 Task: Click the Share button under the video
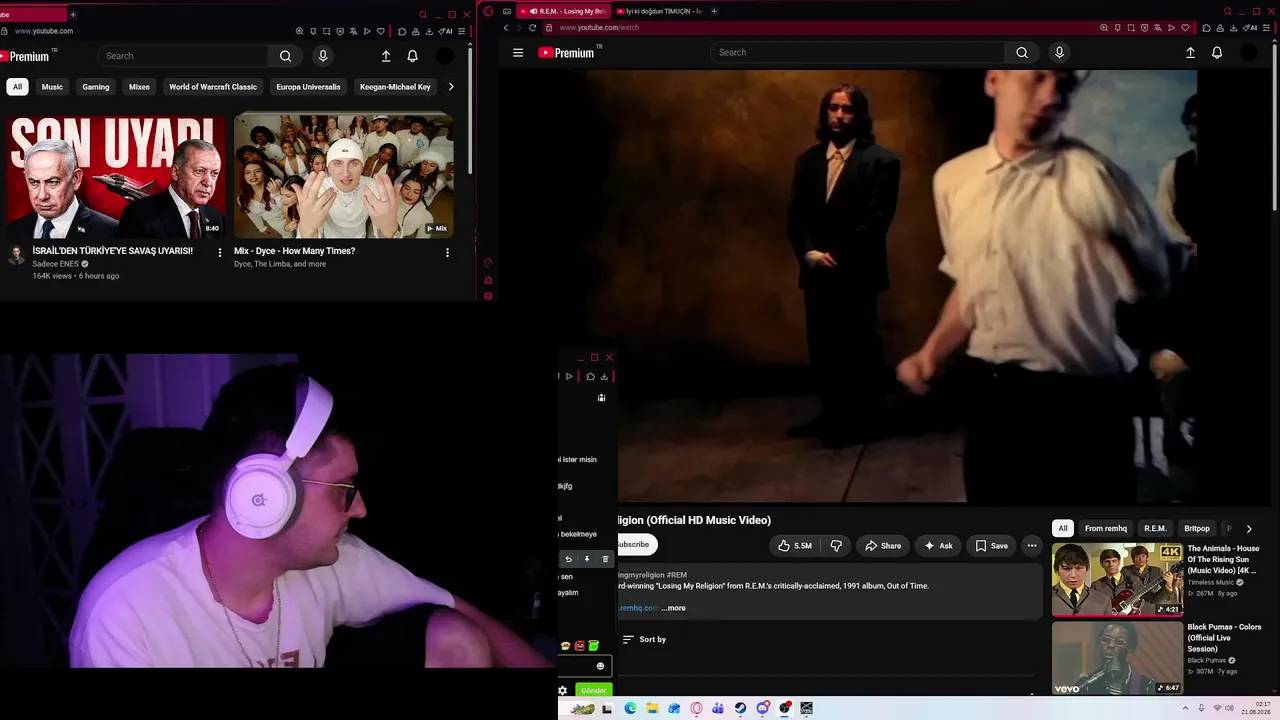[883, 546]
